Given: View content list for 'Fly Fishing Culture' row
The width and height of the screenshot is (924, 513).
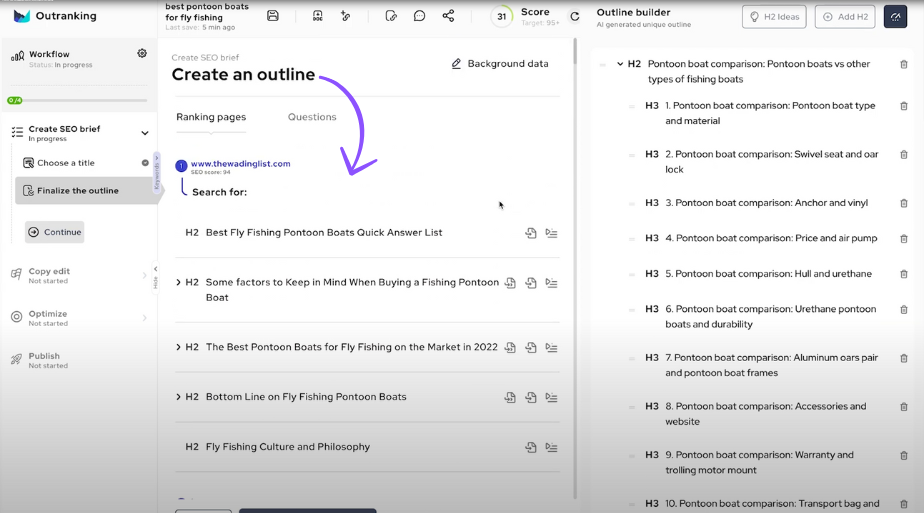Looking at the screenshot, I should 551,448.
